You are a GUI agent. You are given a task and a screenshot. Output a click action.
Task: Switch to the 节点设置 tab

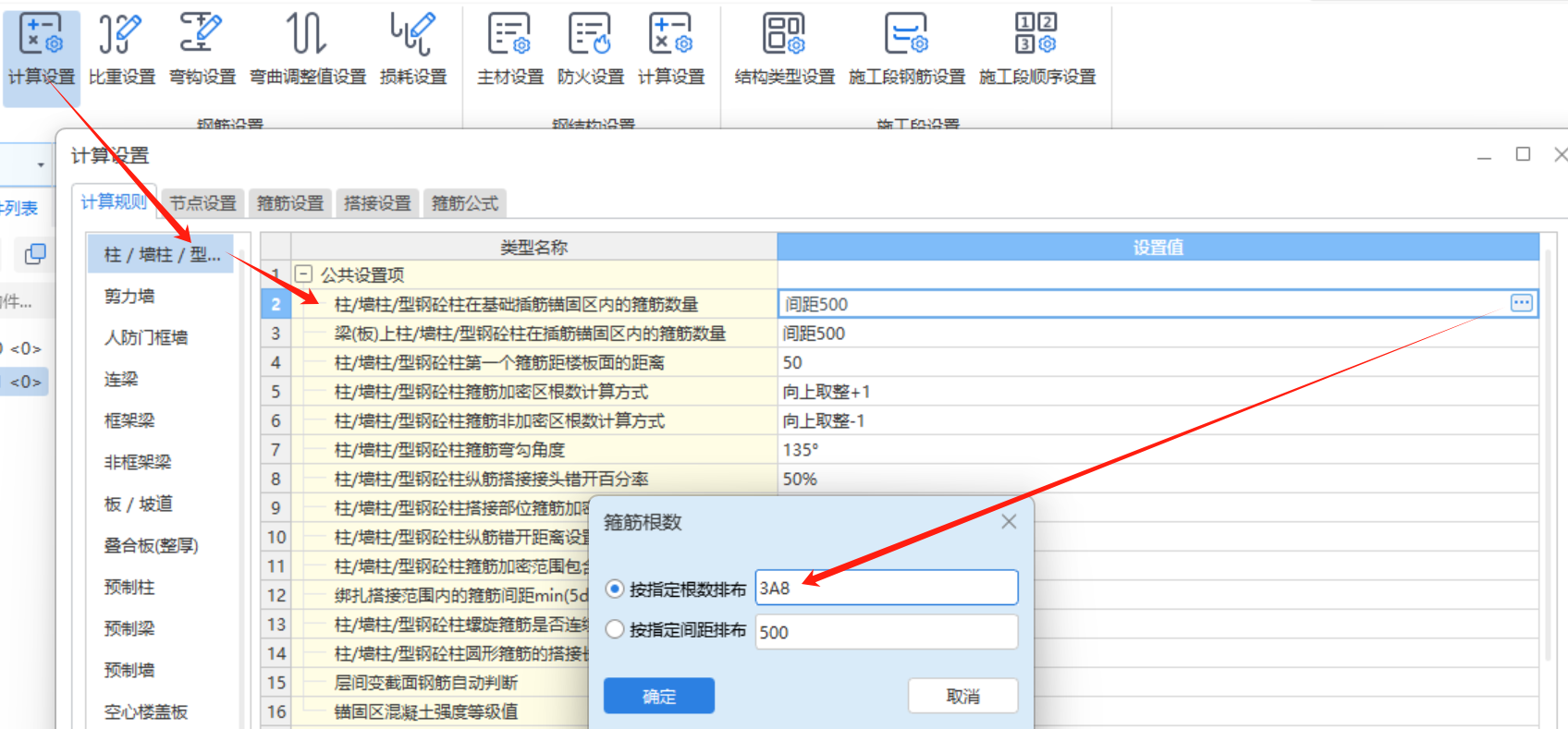202,203
